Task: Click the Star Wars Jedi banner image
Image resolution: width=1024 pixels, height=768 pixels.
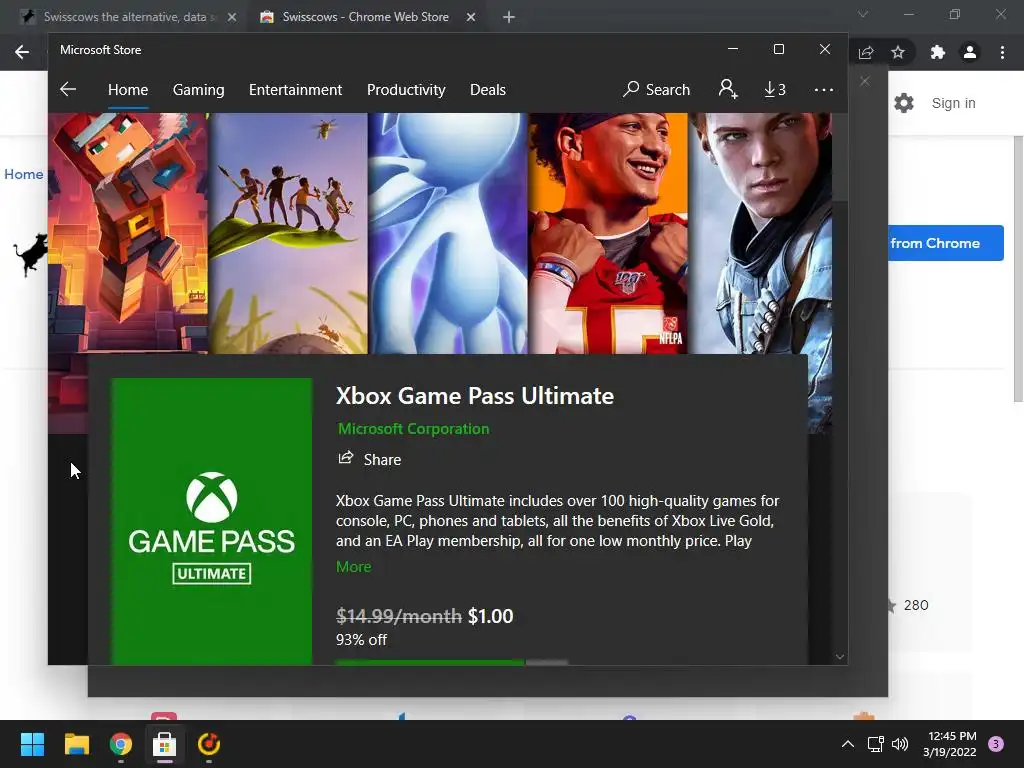Action: [x=760, y=233]
